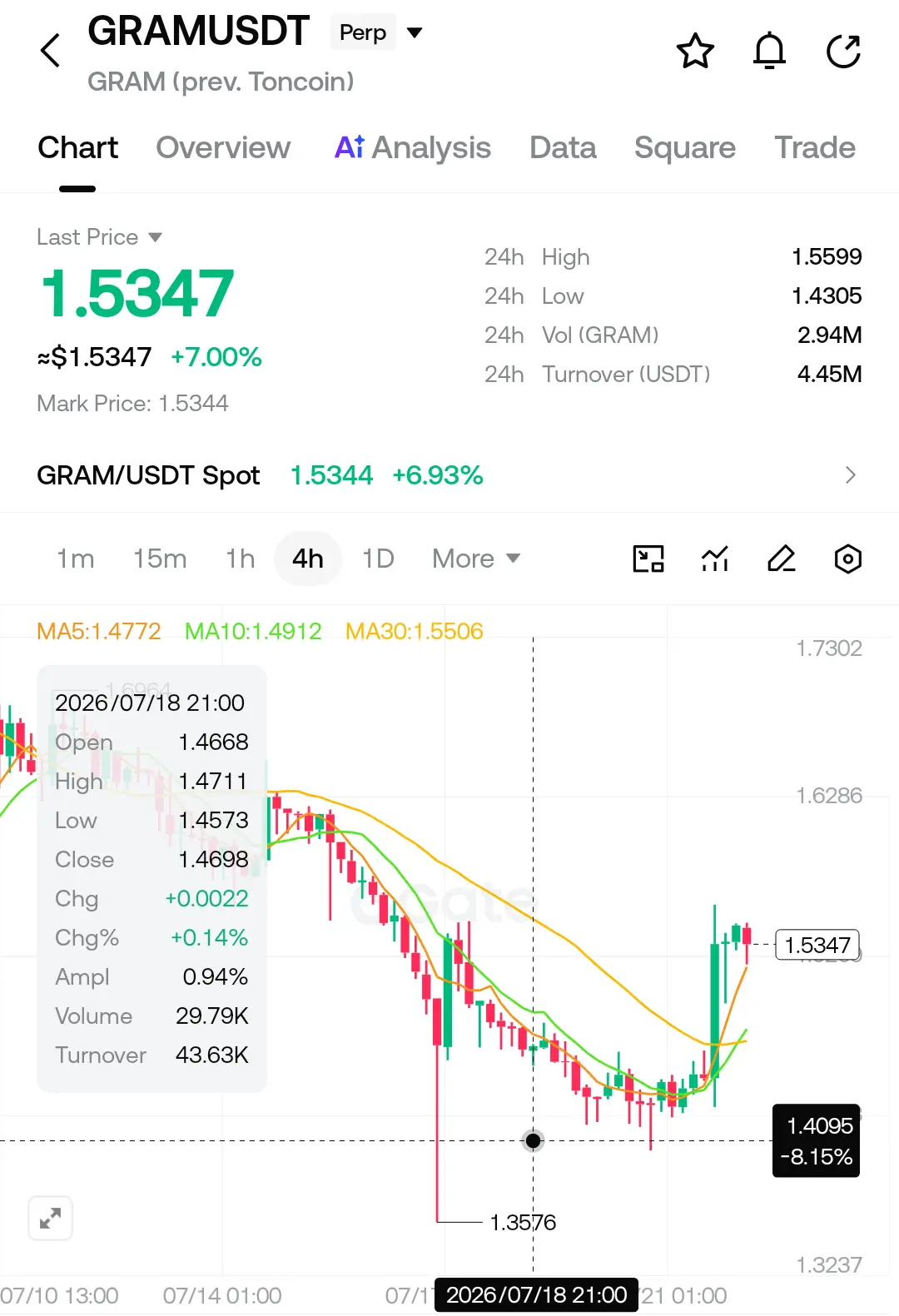
Task: Select the 4h timeframe
Action: coord(308,559)
